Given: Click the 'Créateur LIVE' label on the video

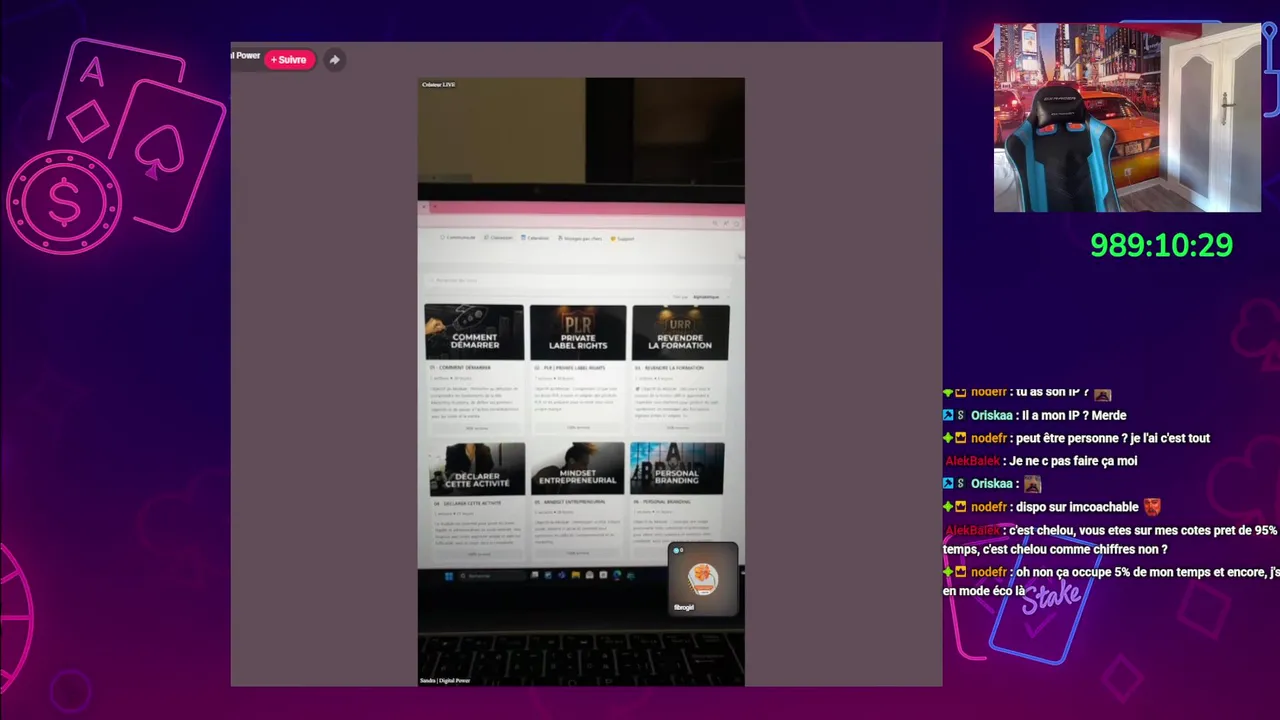Looking at the screenshot, I should (439, 85).
